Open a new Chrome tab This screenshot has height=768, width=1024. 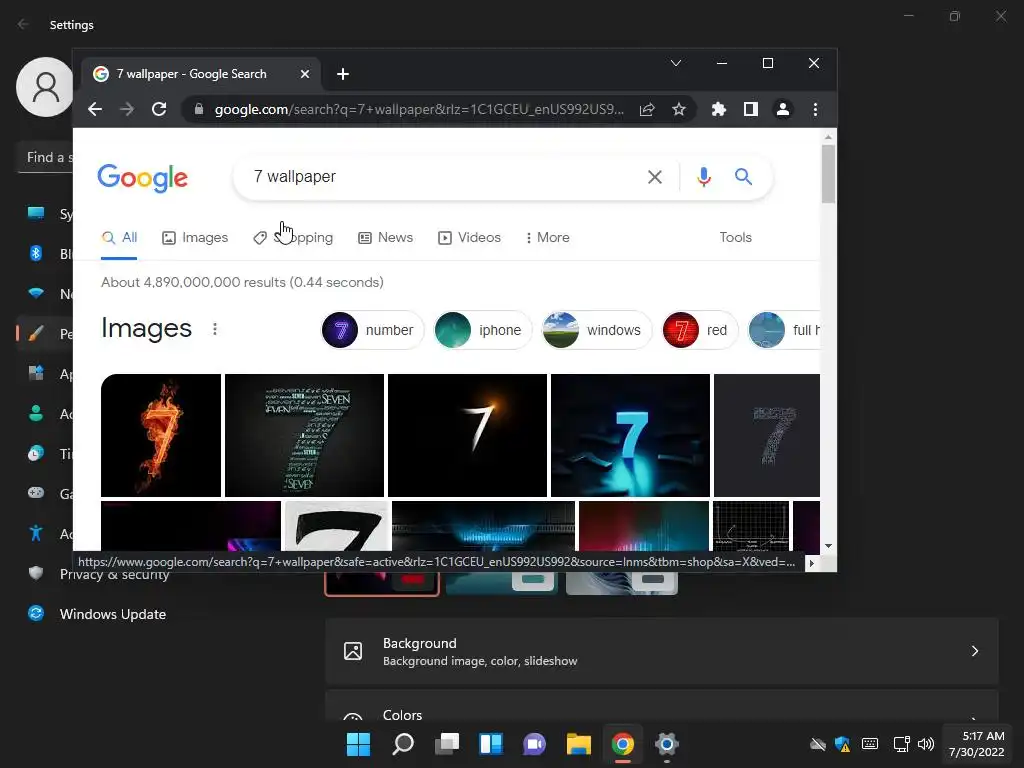click(x=343, y=74)
